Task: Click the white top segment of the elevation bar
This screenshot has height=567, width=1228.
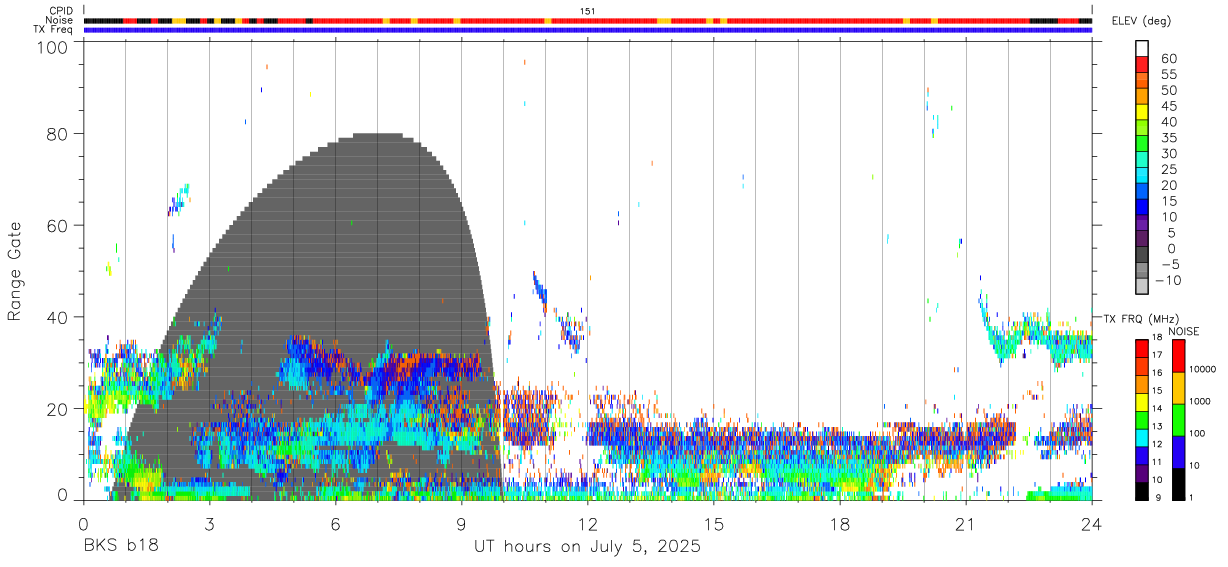Action: [1142, 48]
